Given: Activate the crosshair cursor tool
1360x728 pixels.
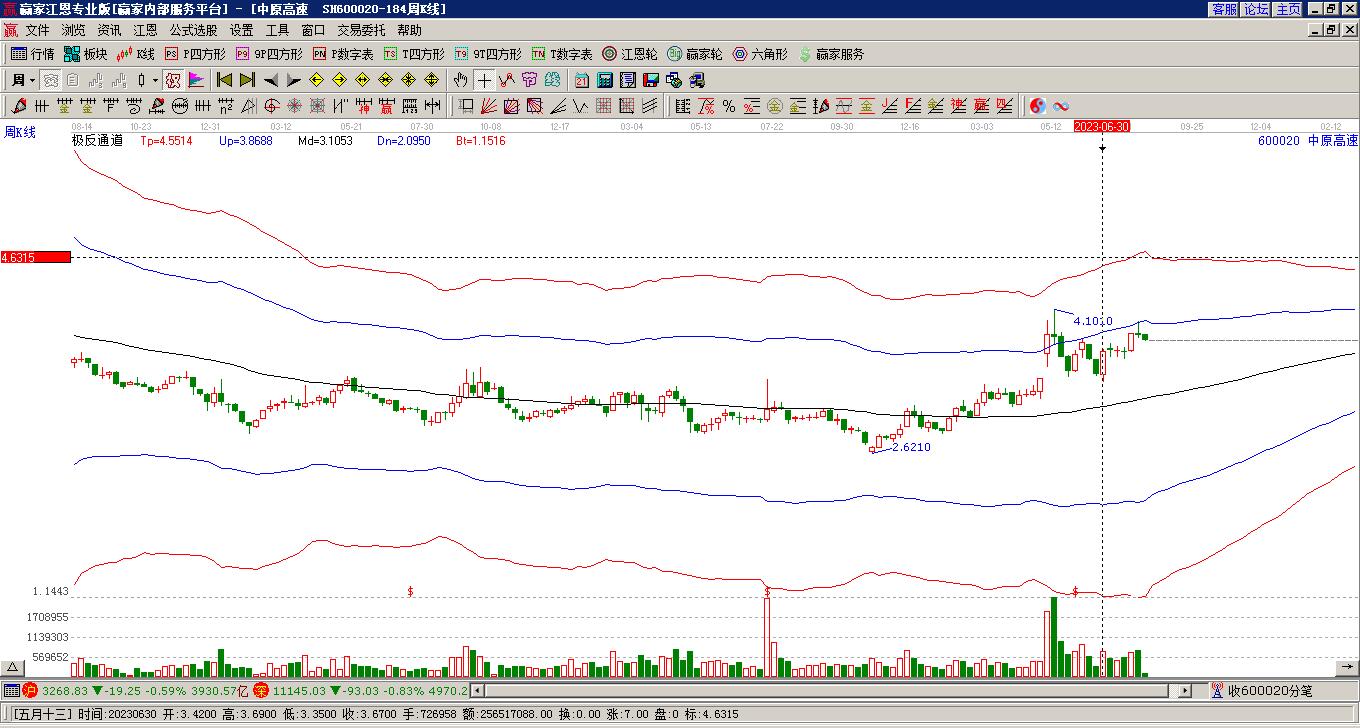Looking at the screenshot, I should coord(484,80).
